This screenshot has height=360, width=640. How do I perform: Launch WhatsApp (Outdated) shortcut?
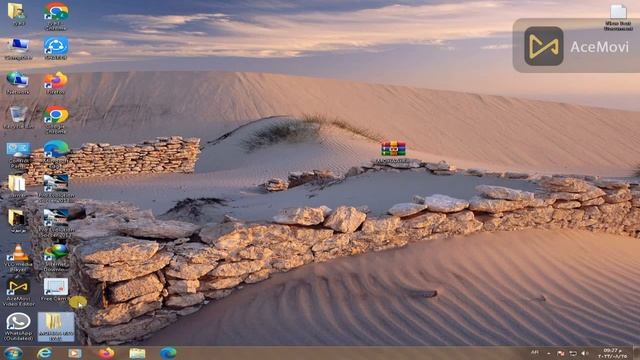(18, 327)
